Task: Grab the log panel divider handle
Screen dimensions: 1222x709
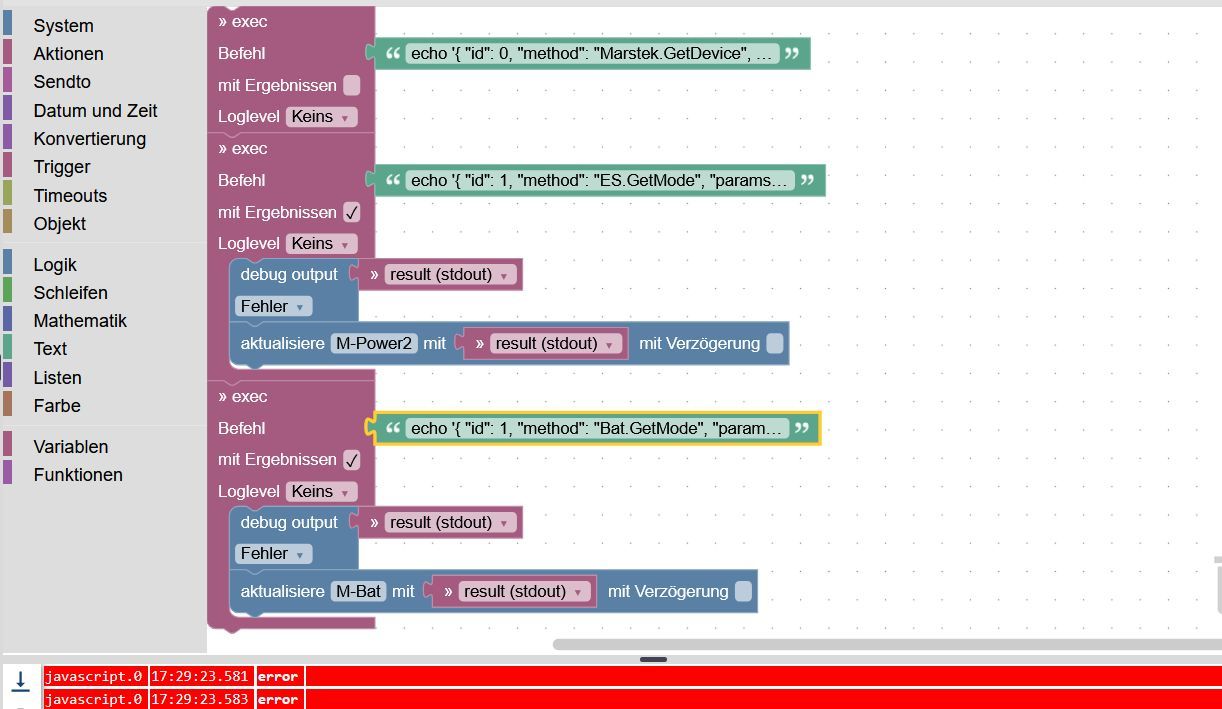Action: pyautogui.click(x=653, y=659)
